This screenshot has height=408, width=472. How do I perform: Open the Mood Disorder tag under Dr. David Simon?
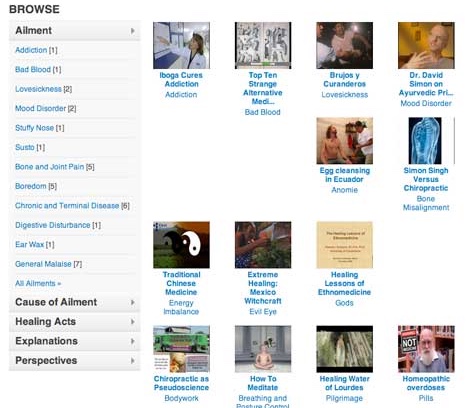[426, 103]
